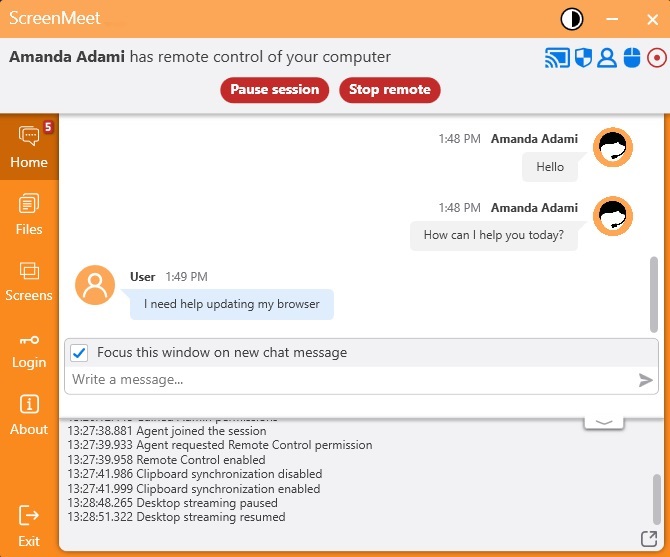Minimize the ScreenMeet window

click(612, 19)
